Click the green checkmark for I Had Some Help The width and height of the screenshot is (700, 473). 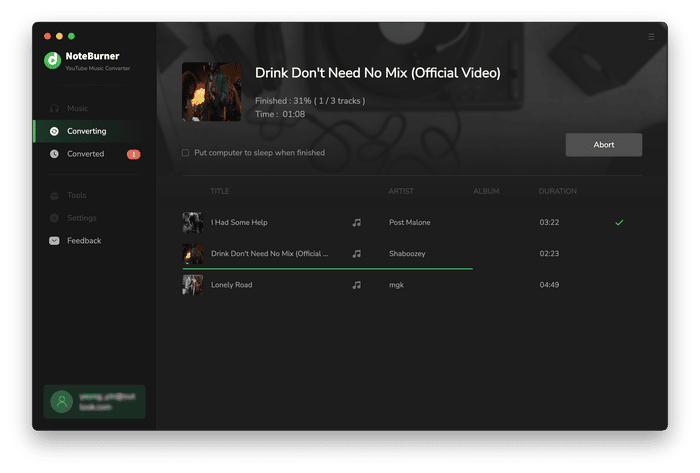point(619,222)
